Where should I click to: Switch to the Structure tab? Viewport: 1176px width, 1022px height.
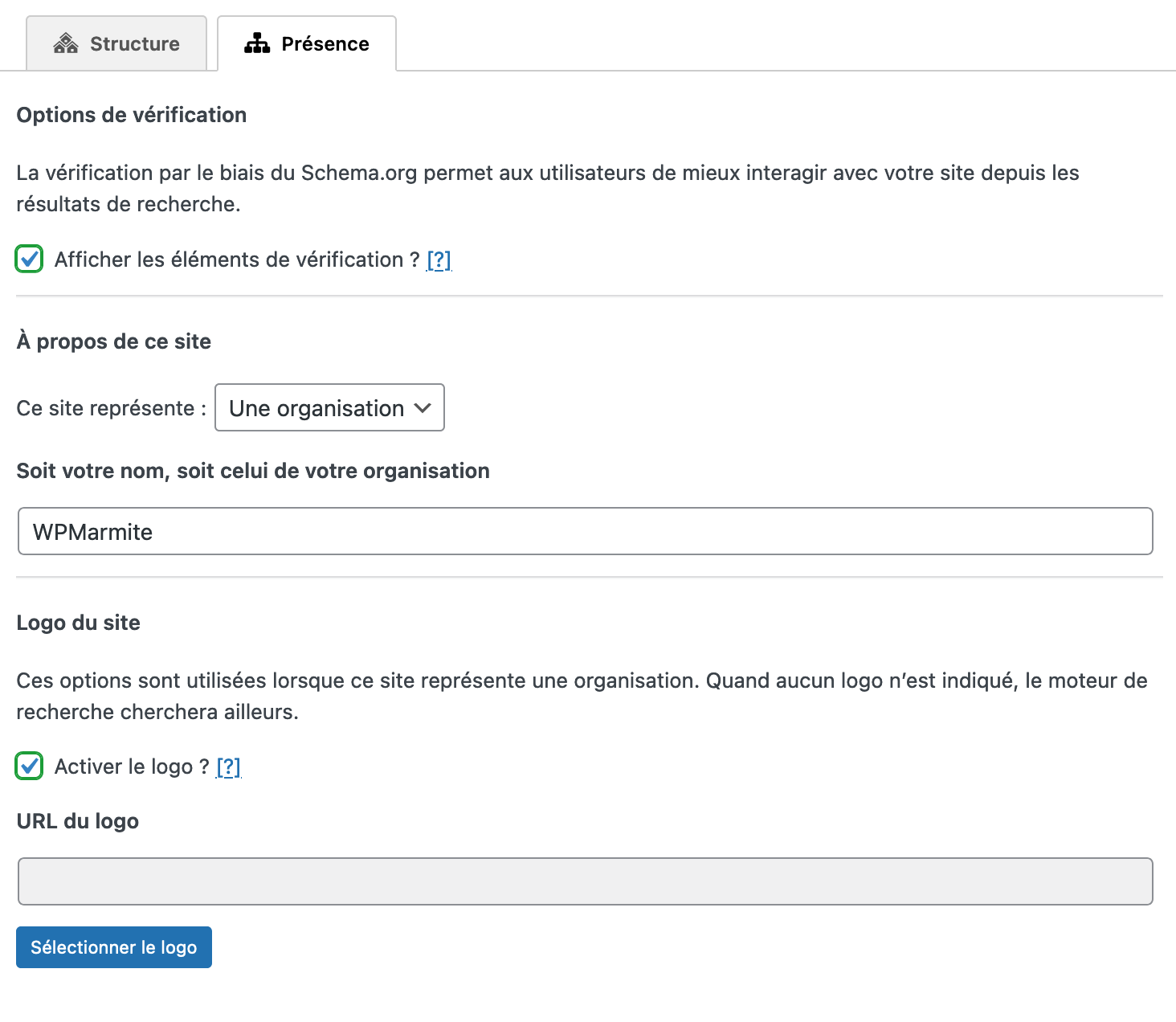click(x=116, y=43)
